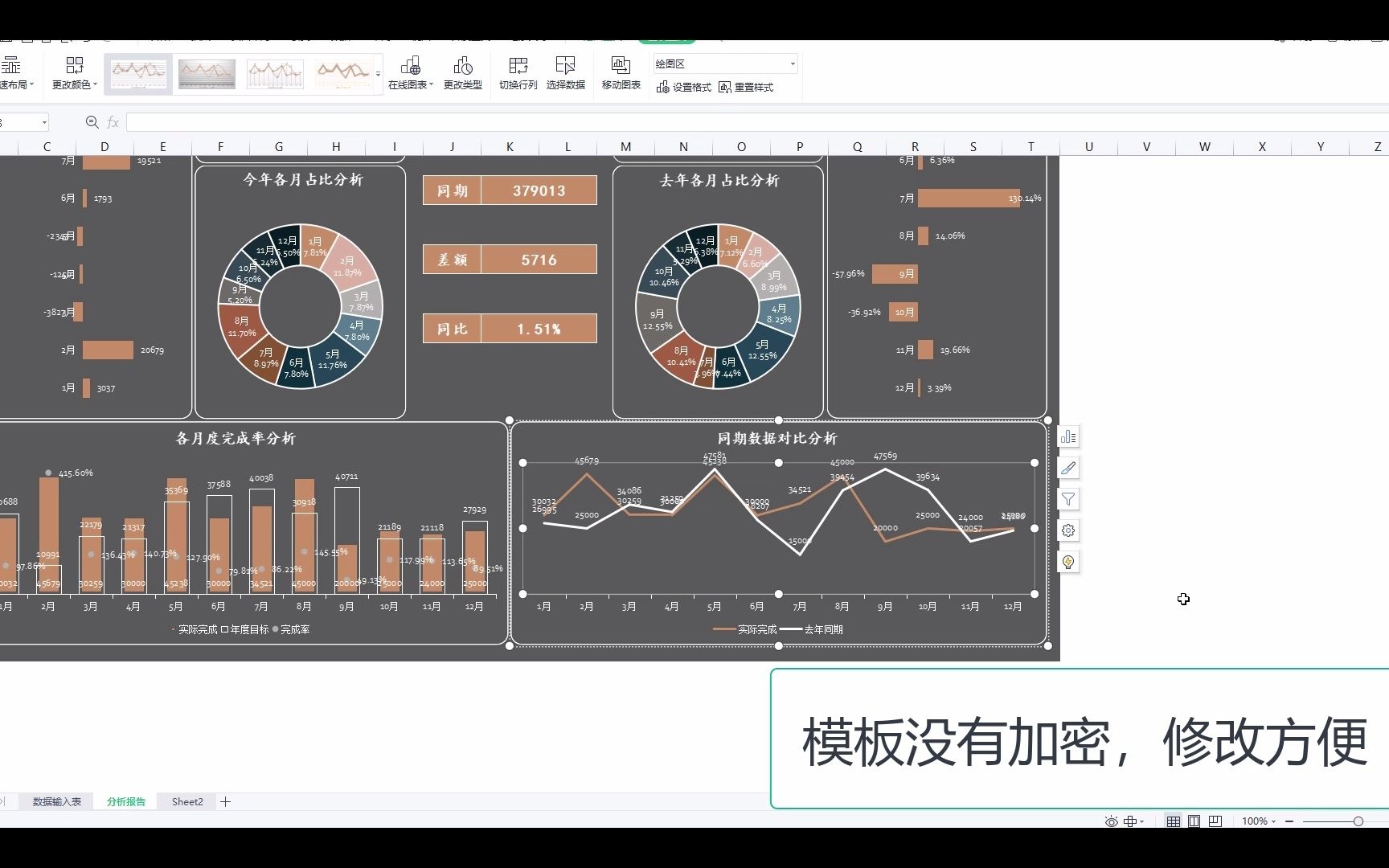Select the 同期数据对比分析 chart title
Image resolution: width=1389 pixels, height=868 pixels.
click(x=777, y=438)
